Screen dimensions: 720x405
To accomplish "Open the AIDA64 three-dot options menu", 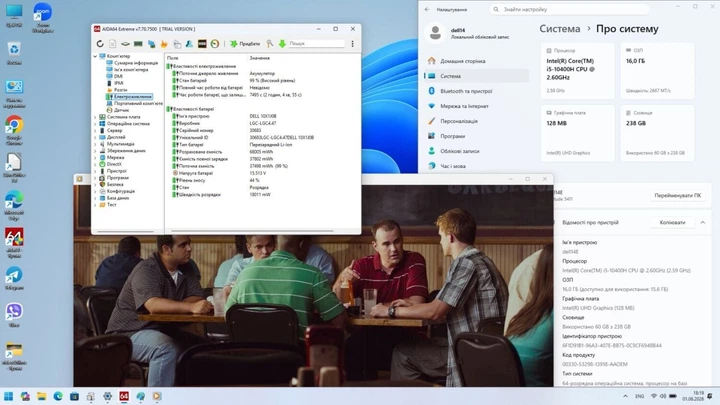I will click(353, 44).
